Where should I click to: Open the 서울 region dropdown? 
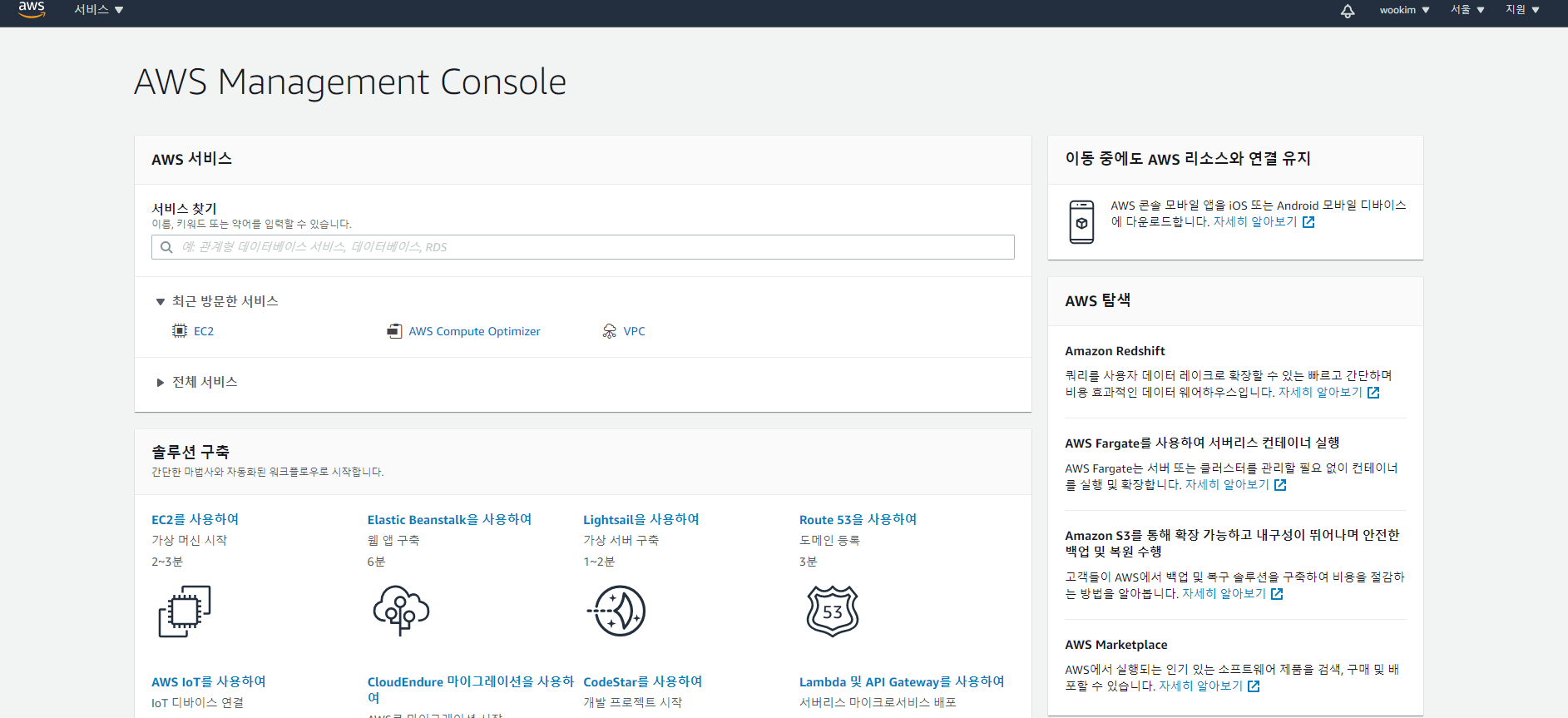tap(1467, 10)
